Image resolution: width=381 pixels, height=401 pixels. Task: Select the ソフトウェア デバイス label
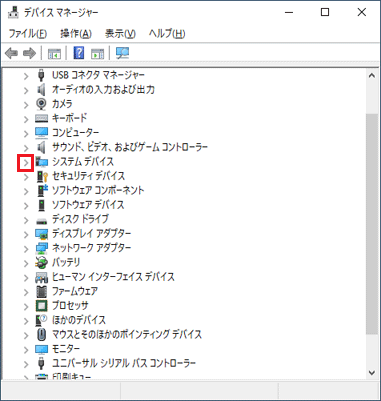(88, 205)
